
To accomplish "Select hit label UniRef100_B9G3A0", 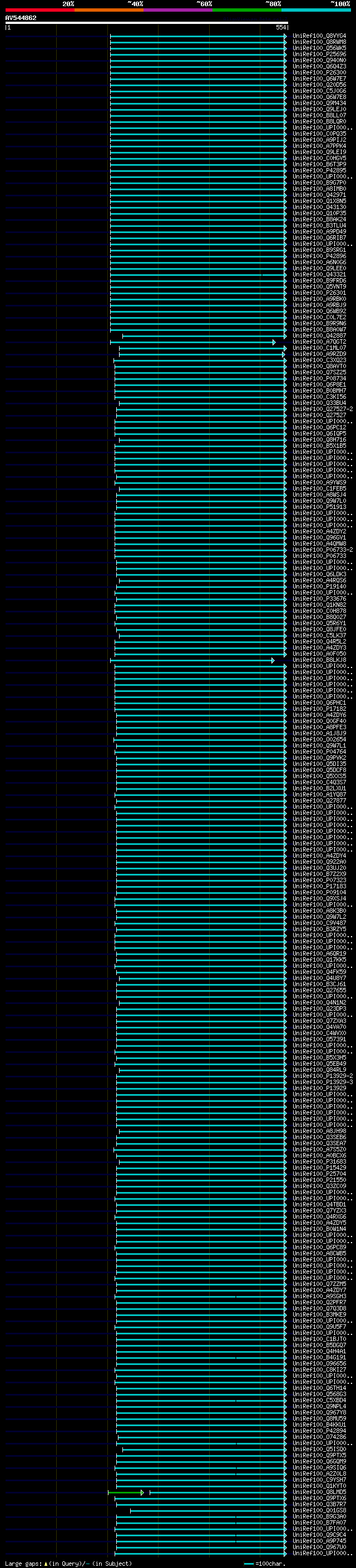I will pos(319,1517).
